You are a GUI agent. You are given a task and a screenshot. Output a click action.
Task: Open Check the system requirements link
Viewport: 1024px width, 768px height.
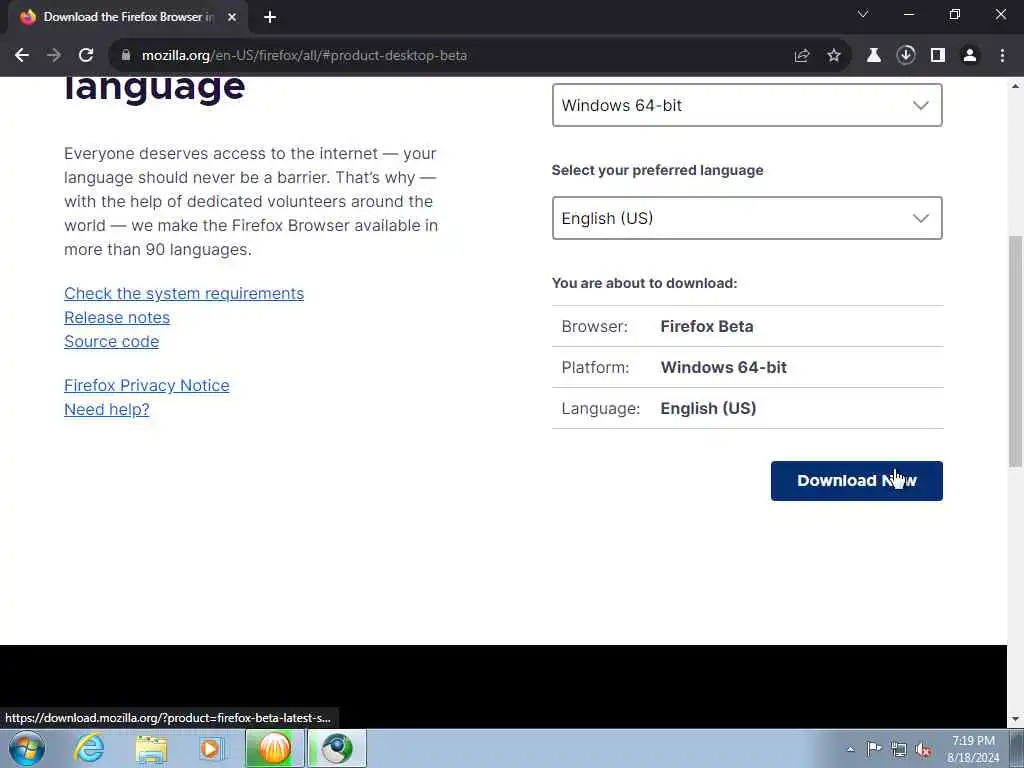pos(184,293)
